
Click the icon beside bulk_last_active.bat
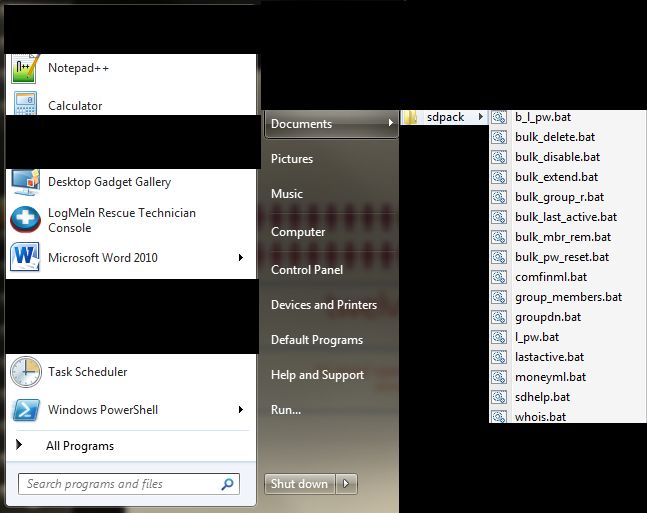coord(498,217)
